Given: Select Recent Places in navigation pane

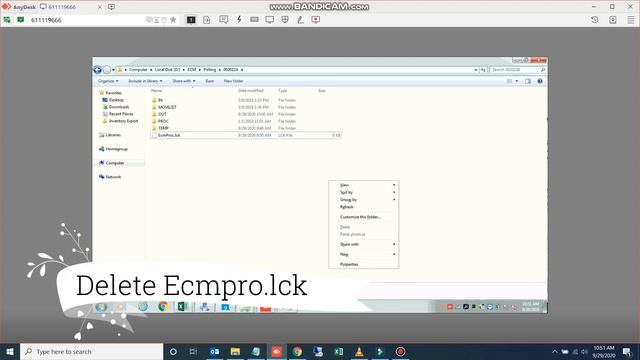Looking at the screenshot, I should (x=121, y=114).
